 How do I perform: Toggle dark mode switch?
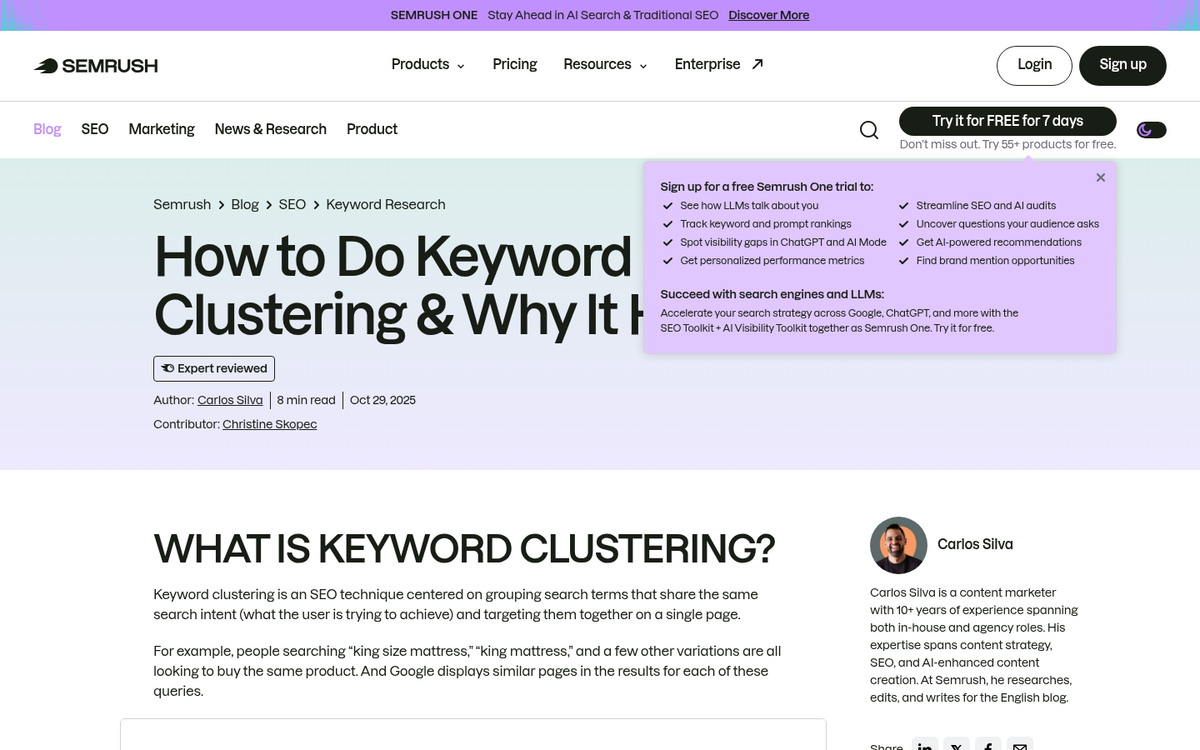pyautogui.click(x=1151, y=130)
